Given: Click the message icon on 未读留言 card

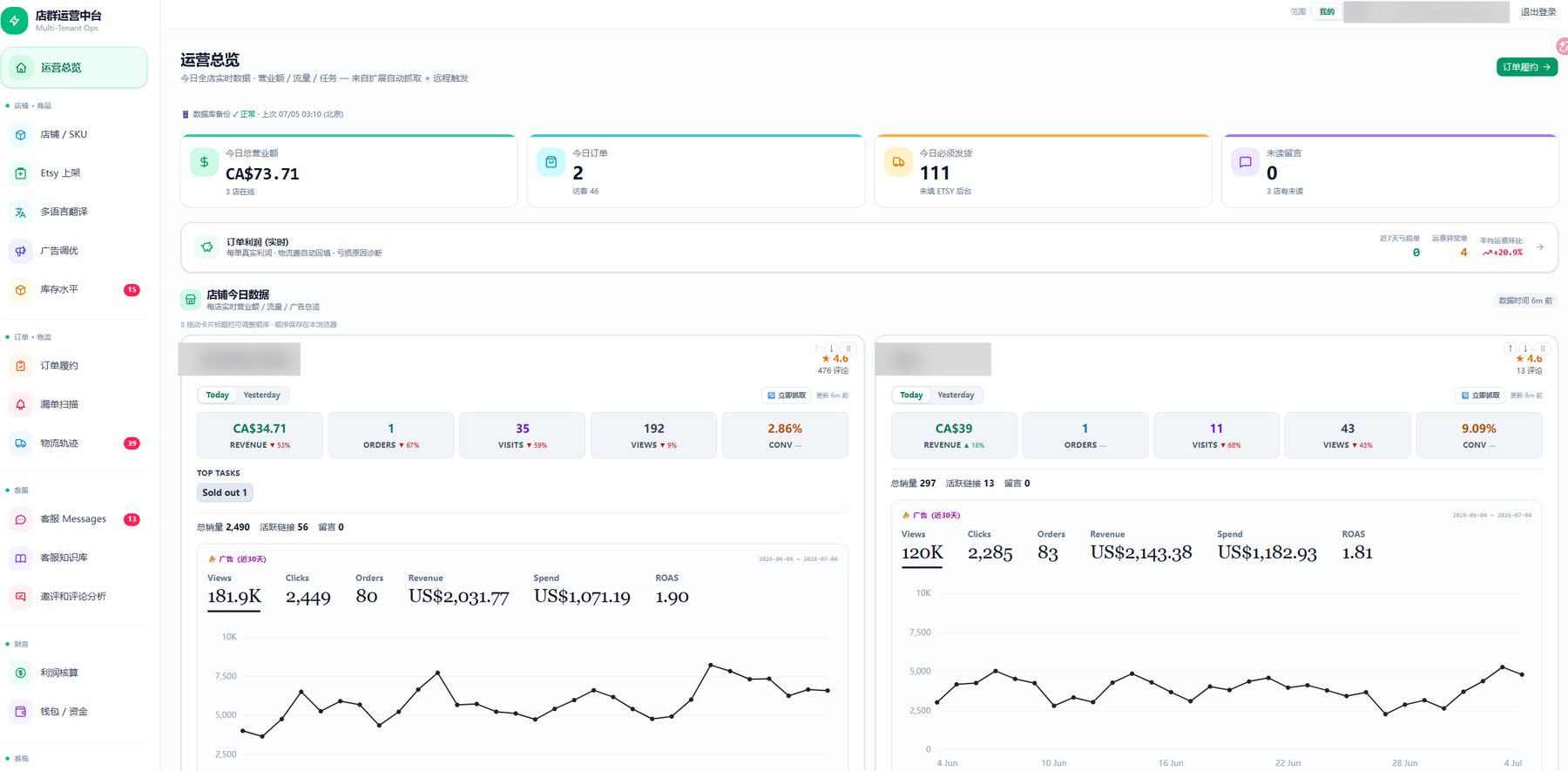Looking at the screenshot, I should point(1246,162).
